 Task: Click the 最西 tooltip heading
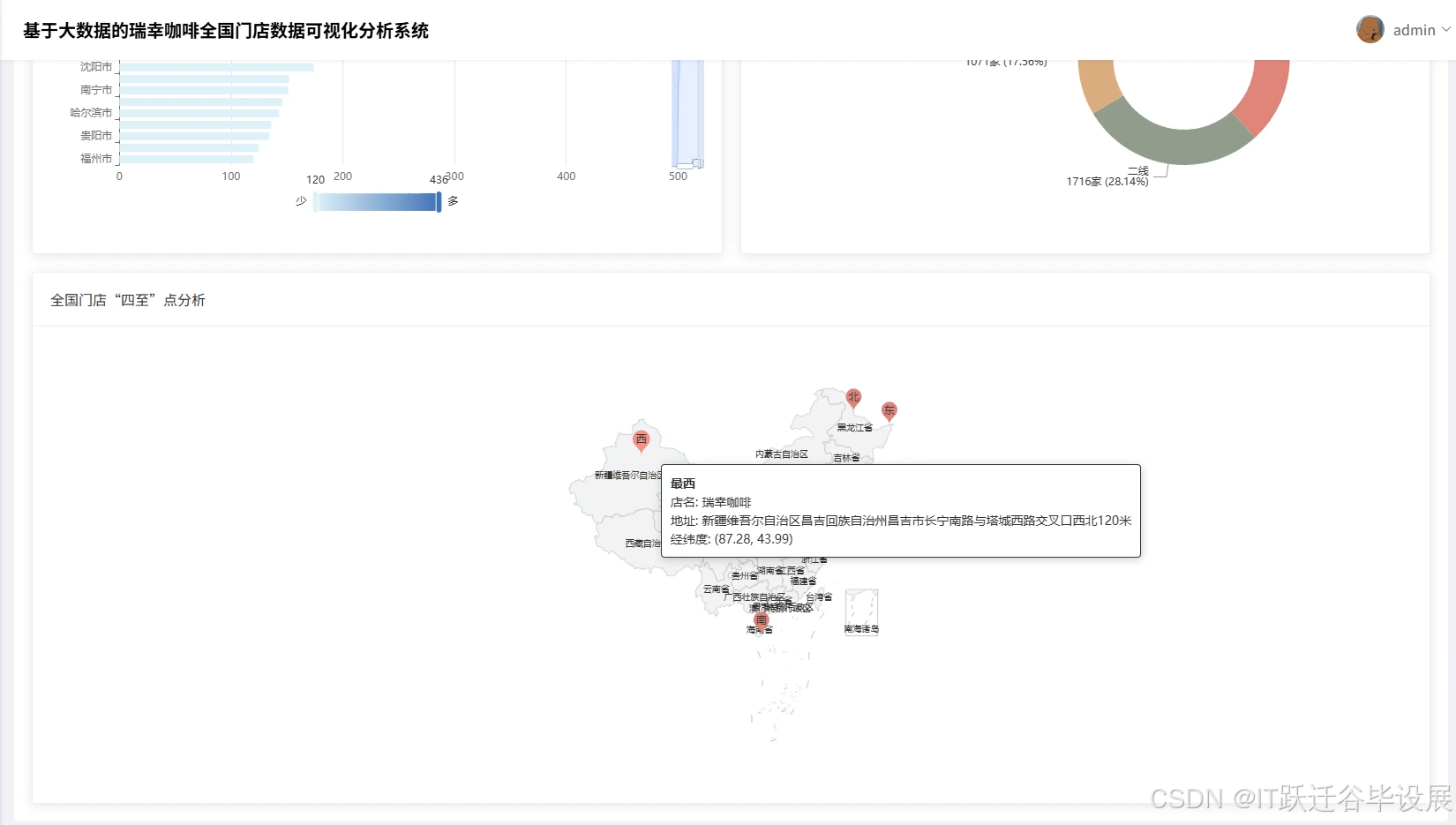click(x=683, y=484)
